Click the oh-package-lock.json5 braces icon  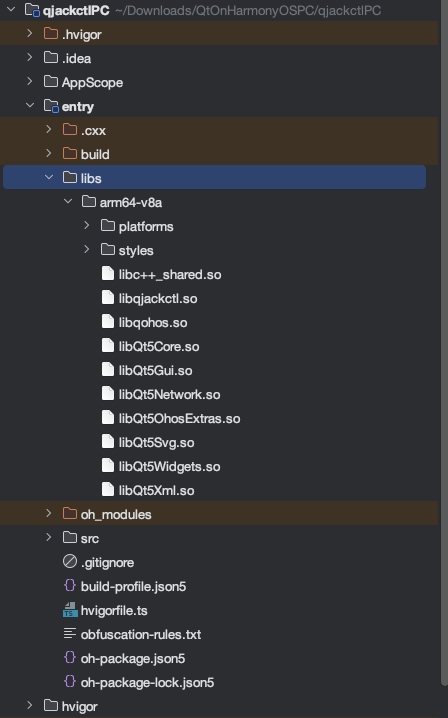pos(70,682)
